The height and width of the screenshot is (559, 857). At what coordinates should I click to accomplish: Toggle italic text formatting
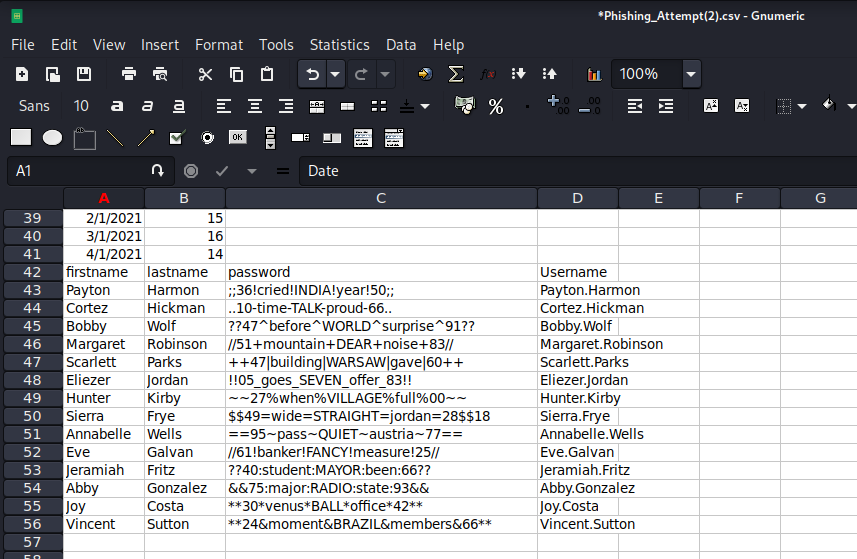coord(148,106)
